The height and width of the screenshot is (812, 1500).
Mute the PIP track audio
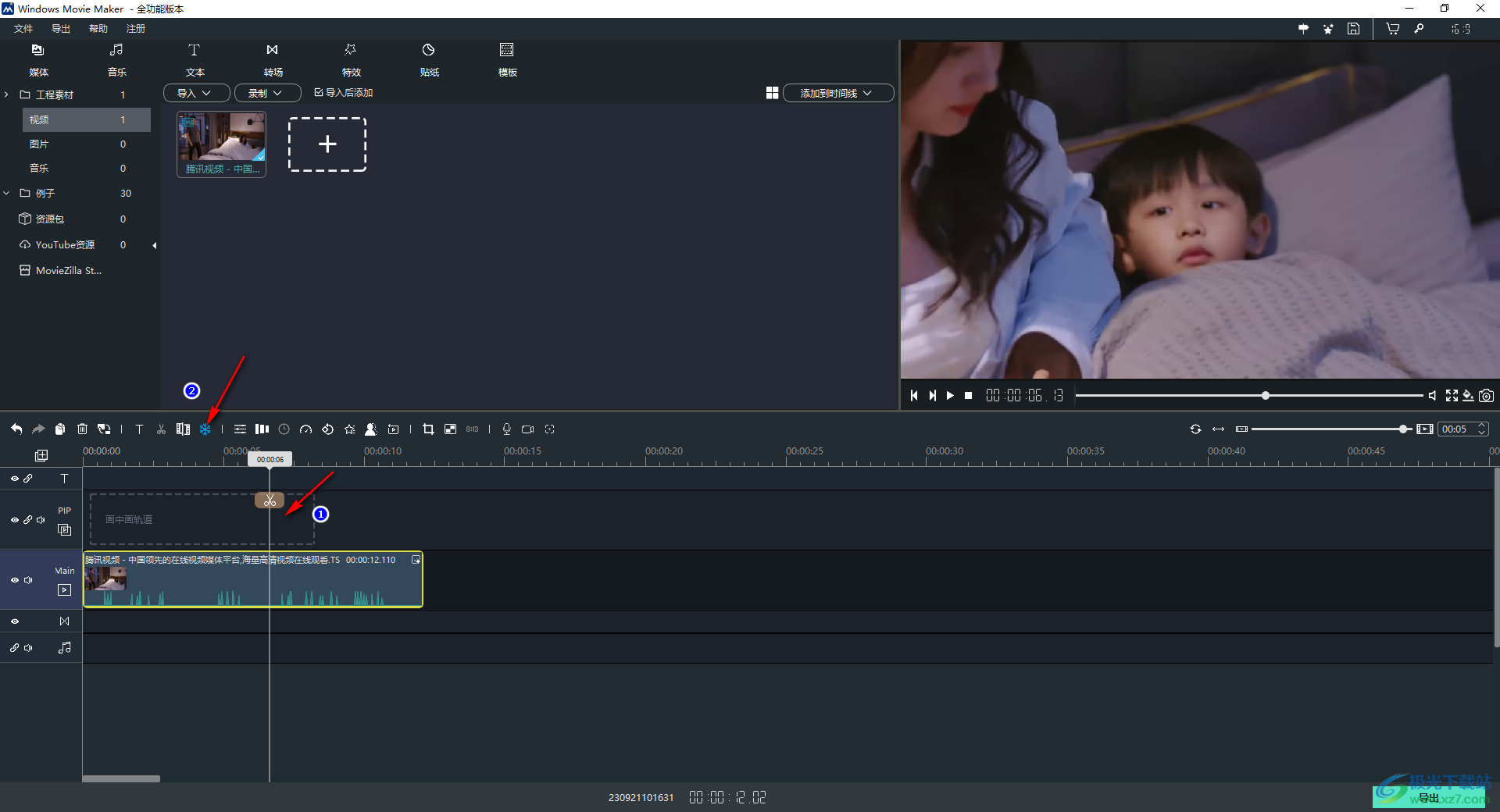click(41, 520)
